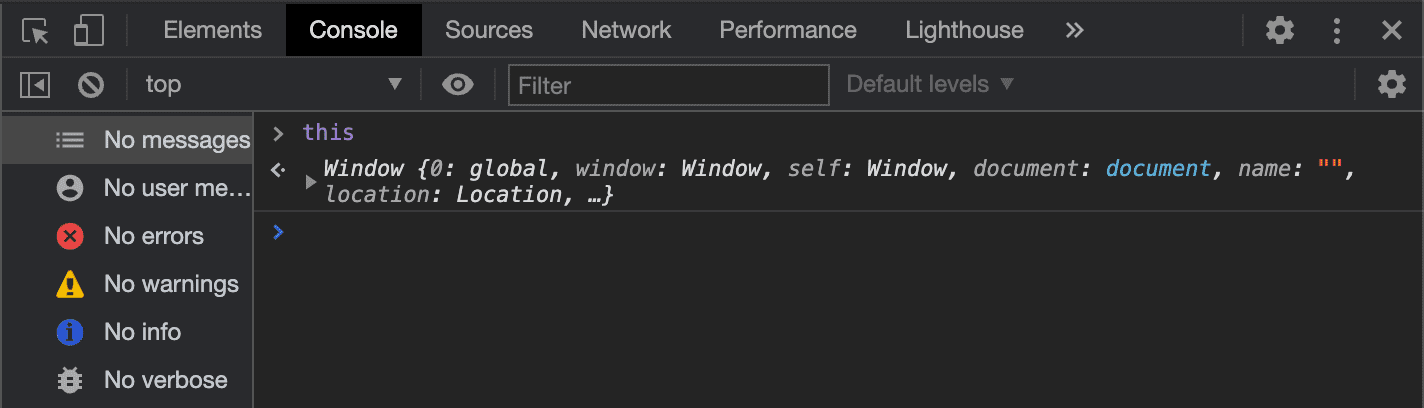This screenshot has width=1424, height=408.
Task: Select the No errors sidebar filter
Action: 153,236
